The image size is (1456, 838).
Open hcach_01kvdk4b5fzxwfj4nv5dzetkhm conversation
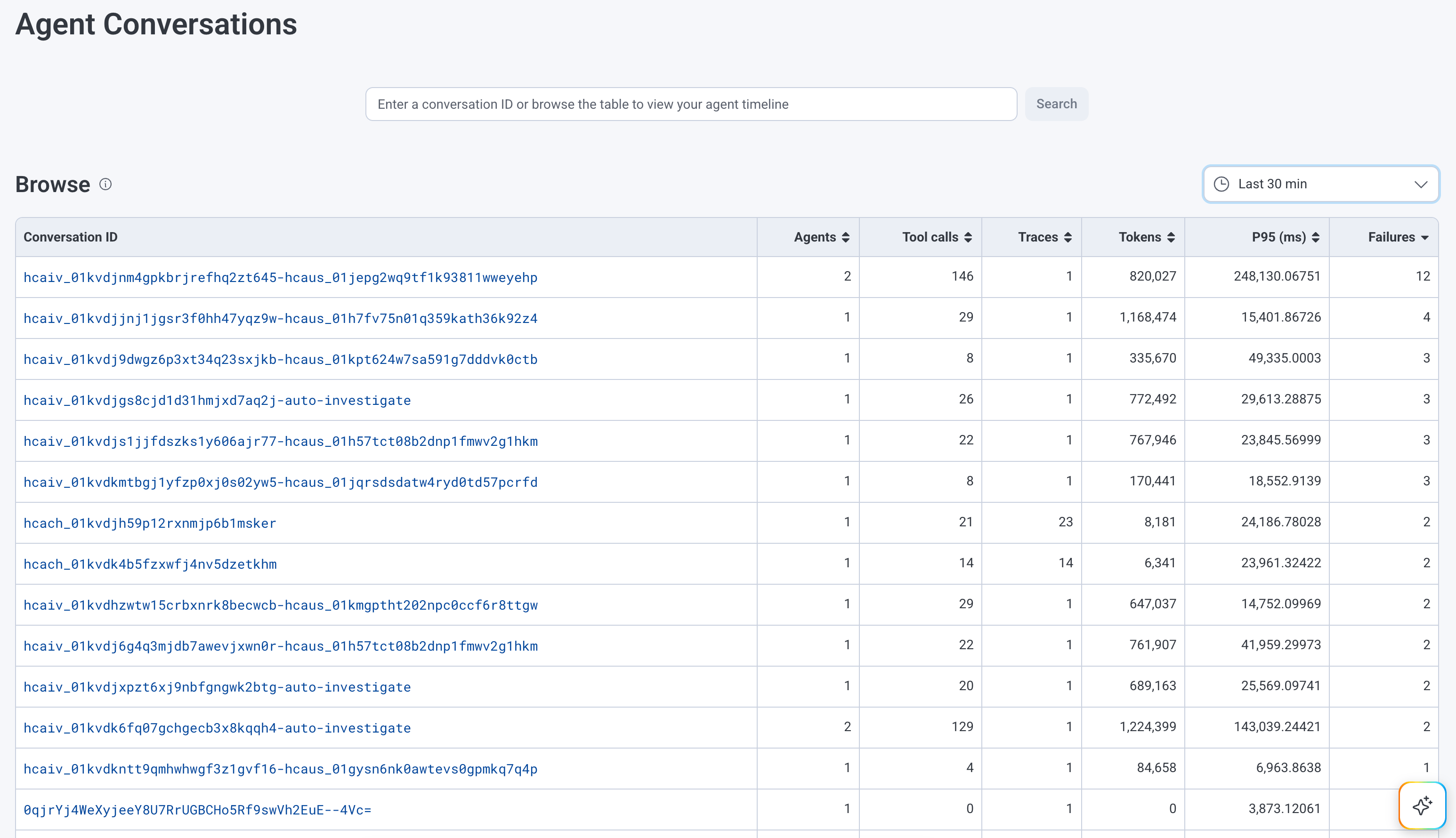point(150,564)
